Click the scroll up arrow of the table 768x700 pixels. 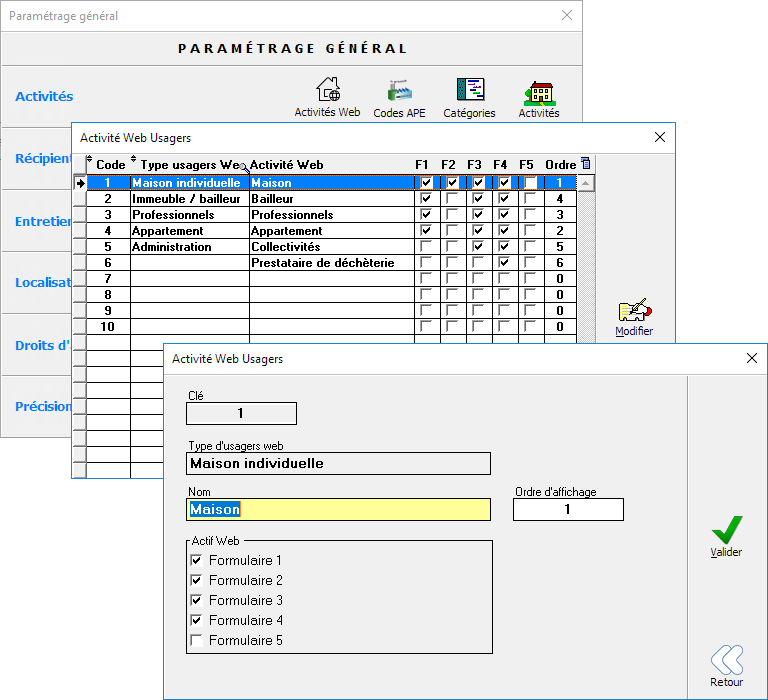point(585,183)
